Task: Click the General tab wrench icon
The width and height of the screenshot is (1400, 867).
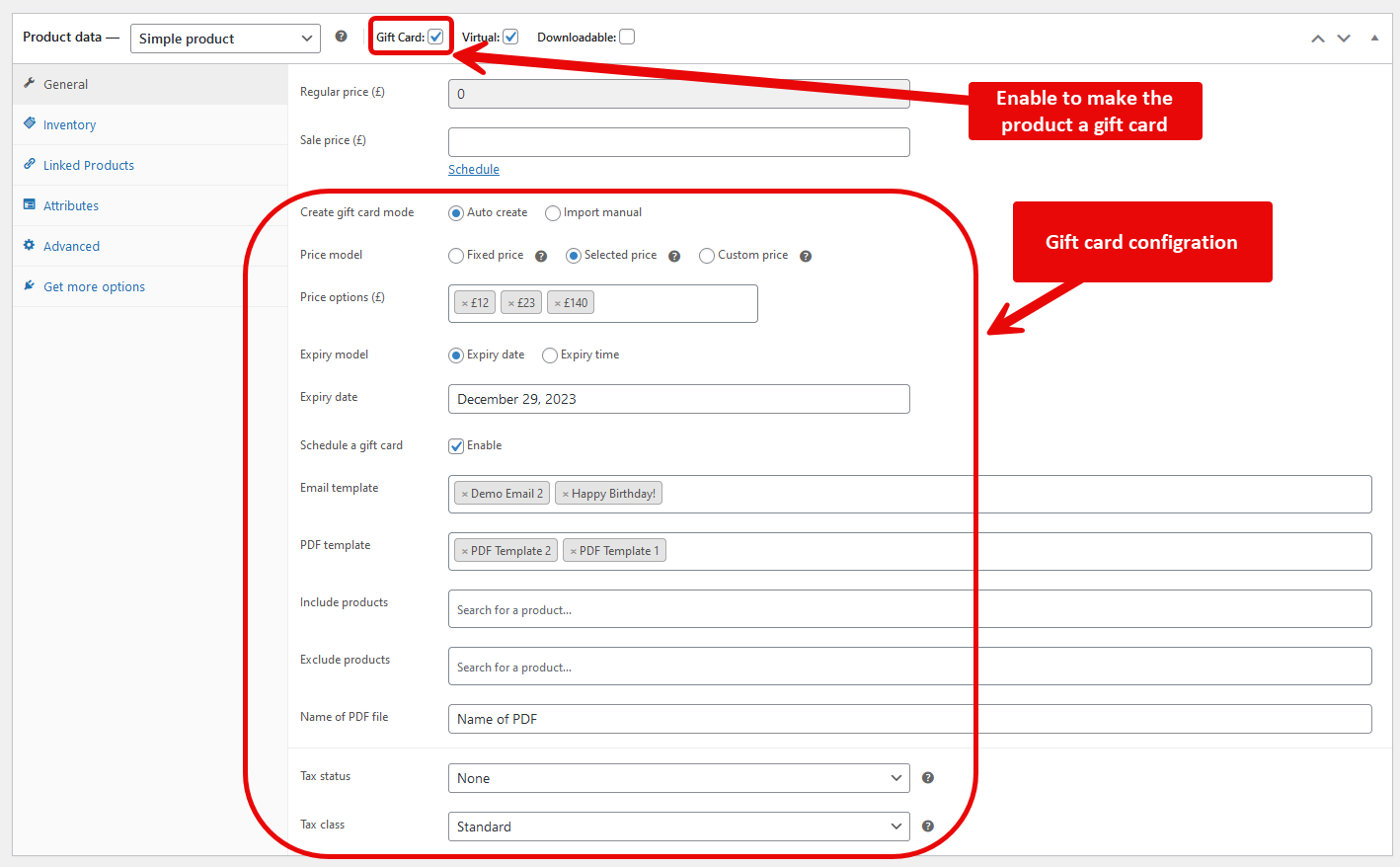Action: point(30,83)
